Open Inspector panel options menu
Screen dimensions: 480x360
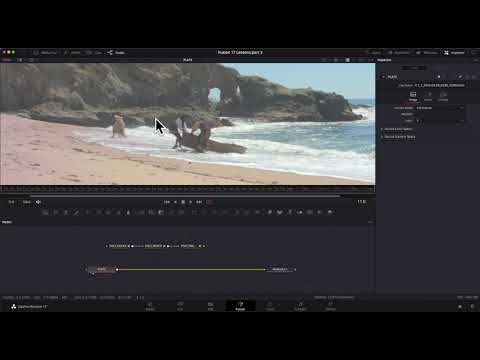point(476,60)
